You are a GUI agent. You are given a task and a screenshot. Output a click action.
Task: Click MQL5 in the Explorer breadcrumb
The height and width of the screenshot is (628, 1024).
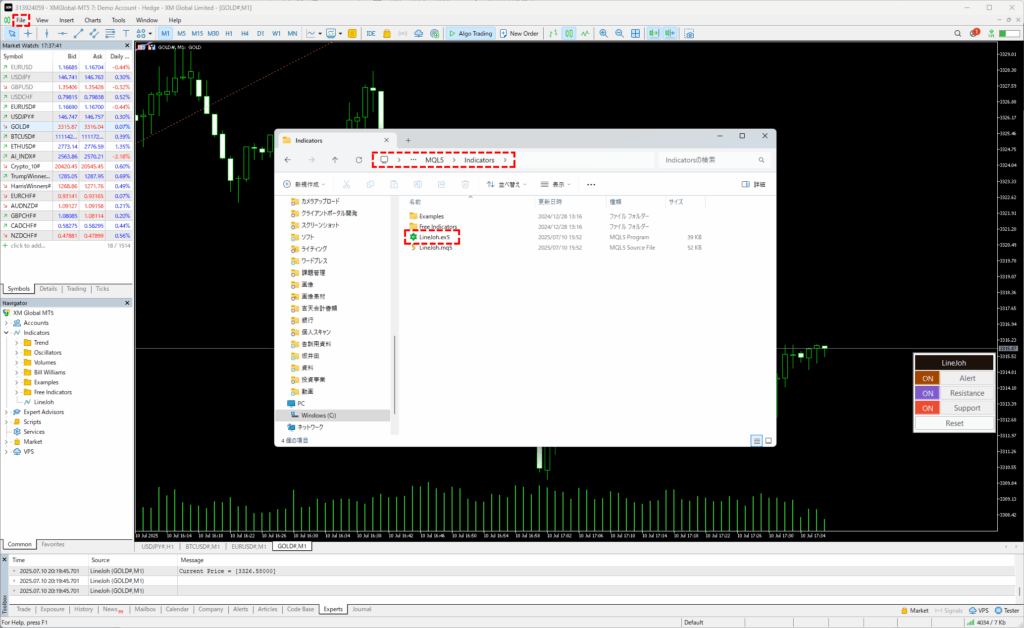[x=434, y=160]
